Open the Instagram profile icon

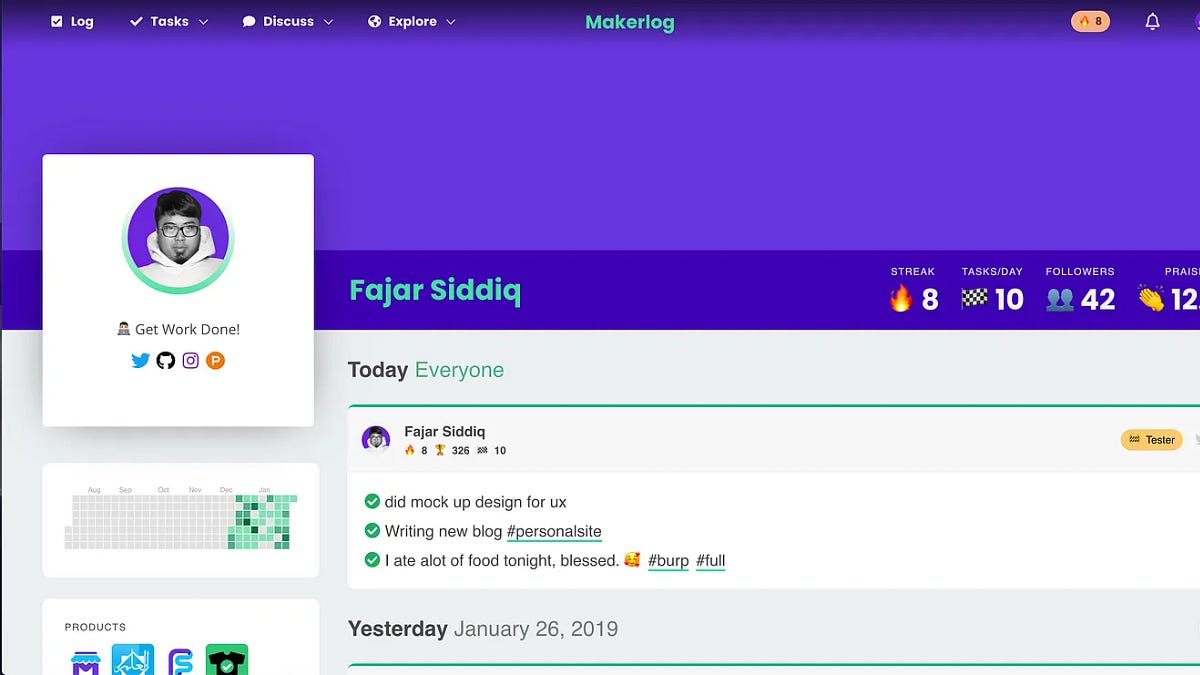point(190,360)
